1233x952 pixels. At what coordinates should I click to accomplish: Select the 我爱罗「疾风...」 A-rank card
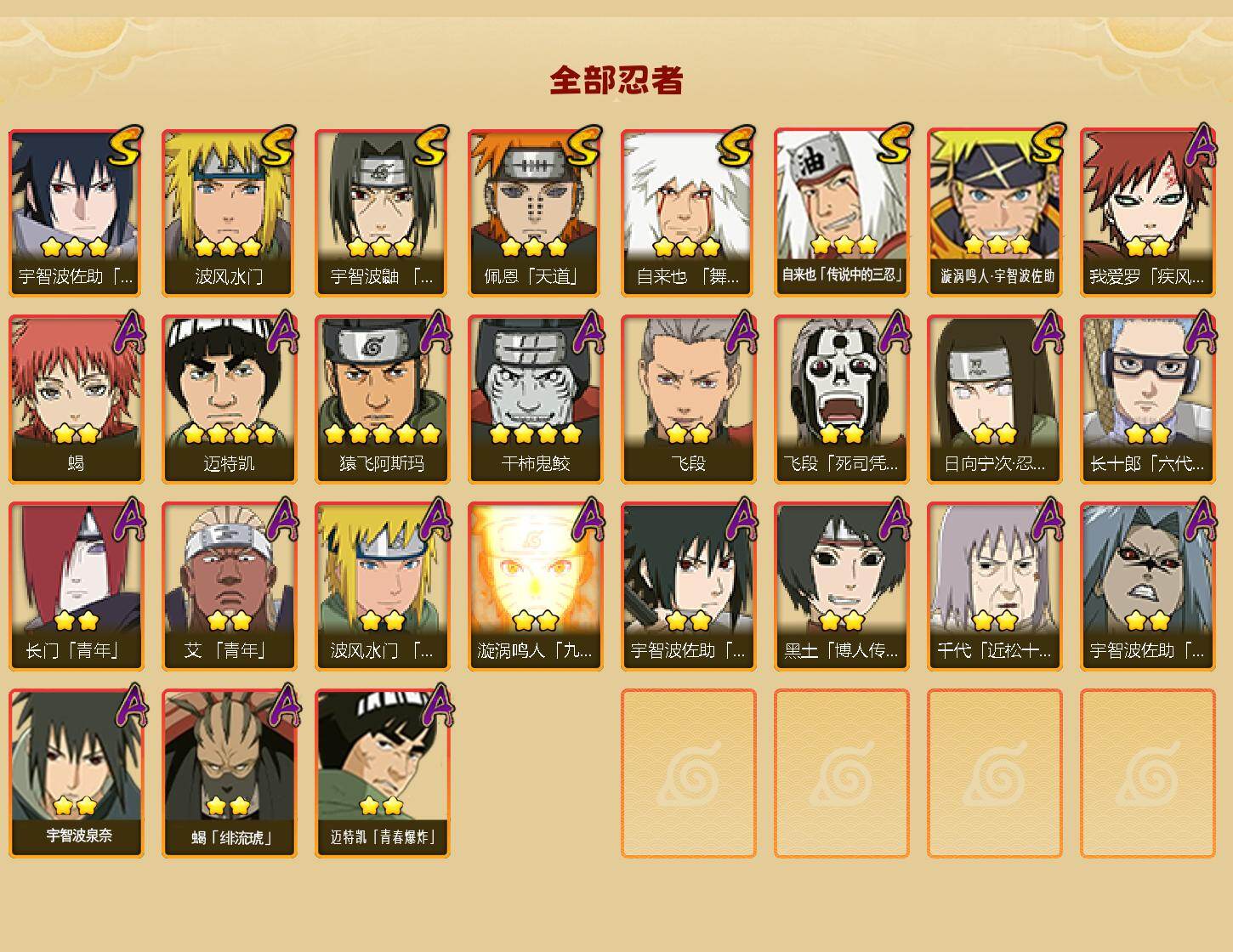point(1147,212)
